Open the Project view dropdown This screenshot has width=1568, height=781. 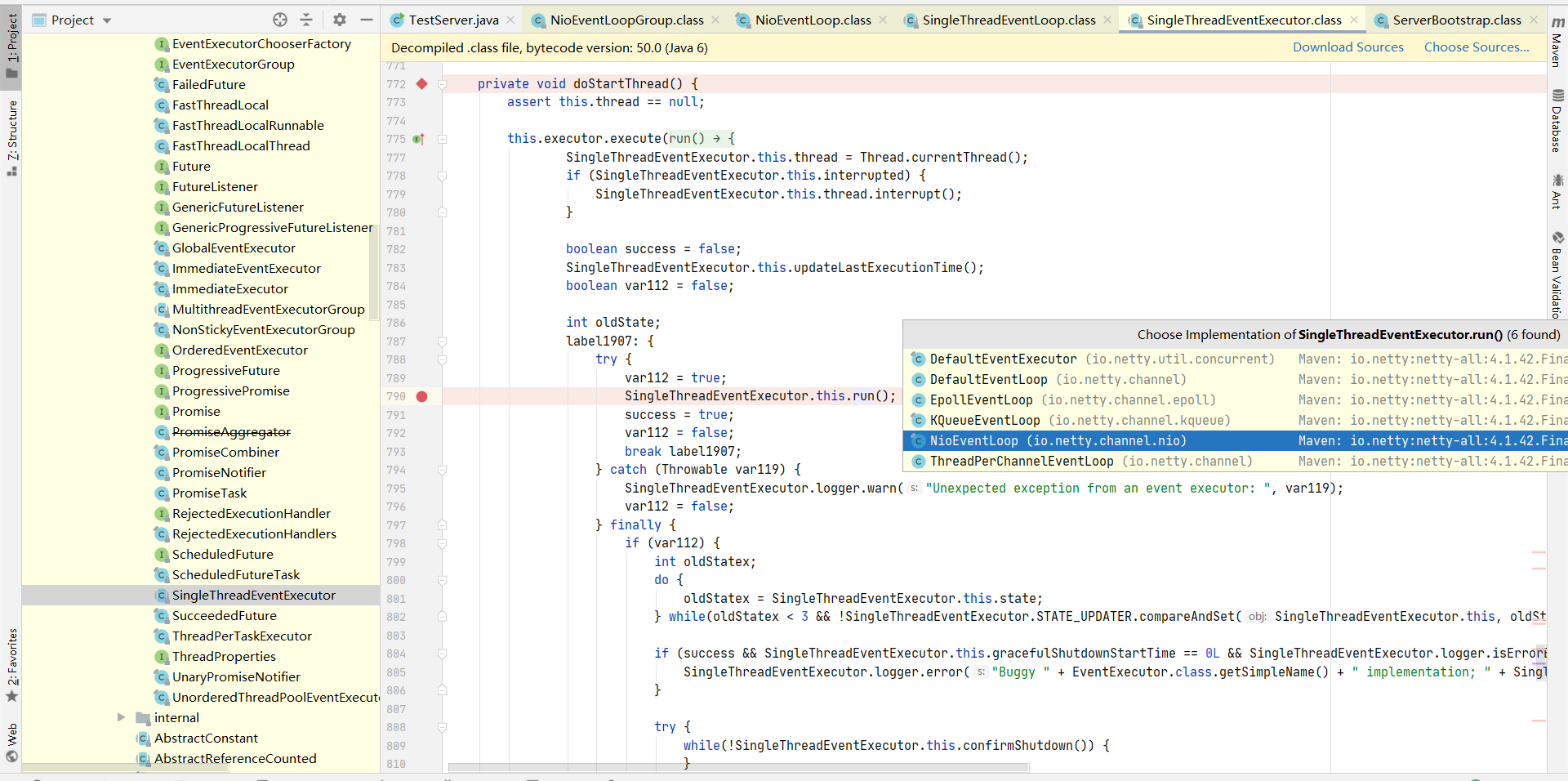(107, 20)
